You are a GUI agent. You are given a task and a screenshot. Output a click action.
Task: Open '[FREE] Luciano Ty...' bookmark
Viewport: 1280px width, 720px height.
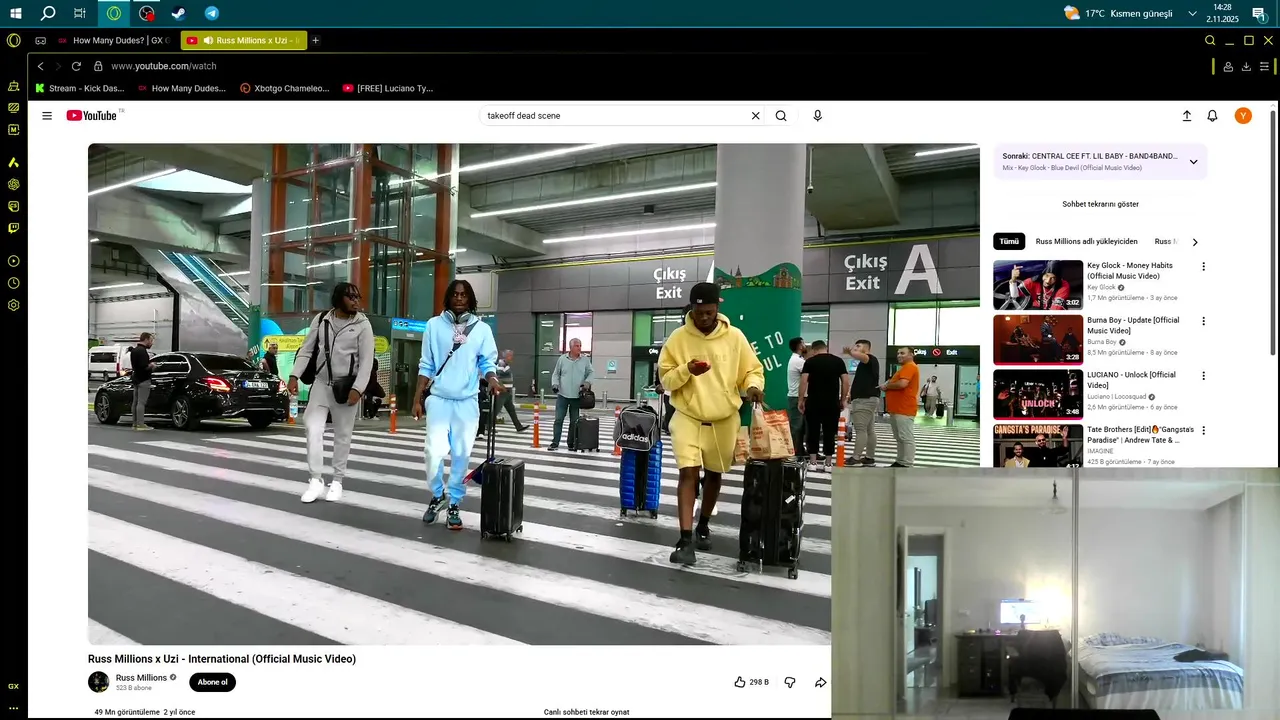[387, 88]
